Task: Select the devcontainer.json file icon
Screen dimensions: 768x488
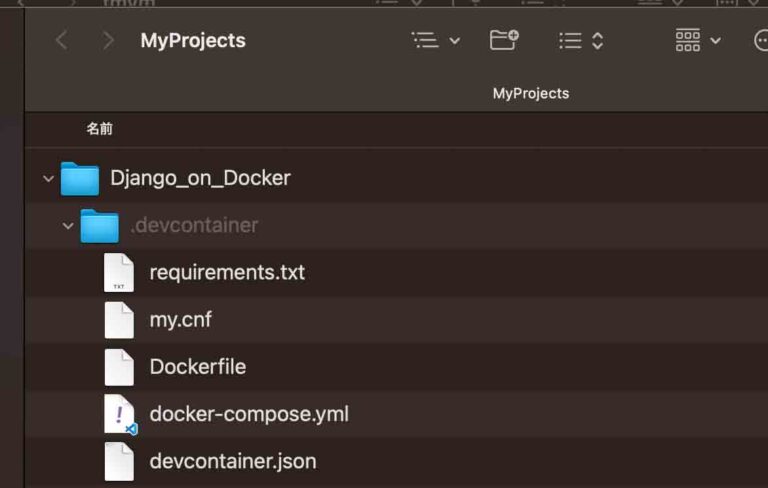Action: (x=119, y=462)
